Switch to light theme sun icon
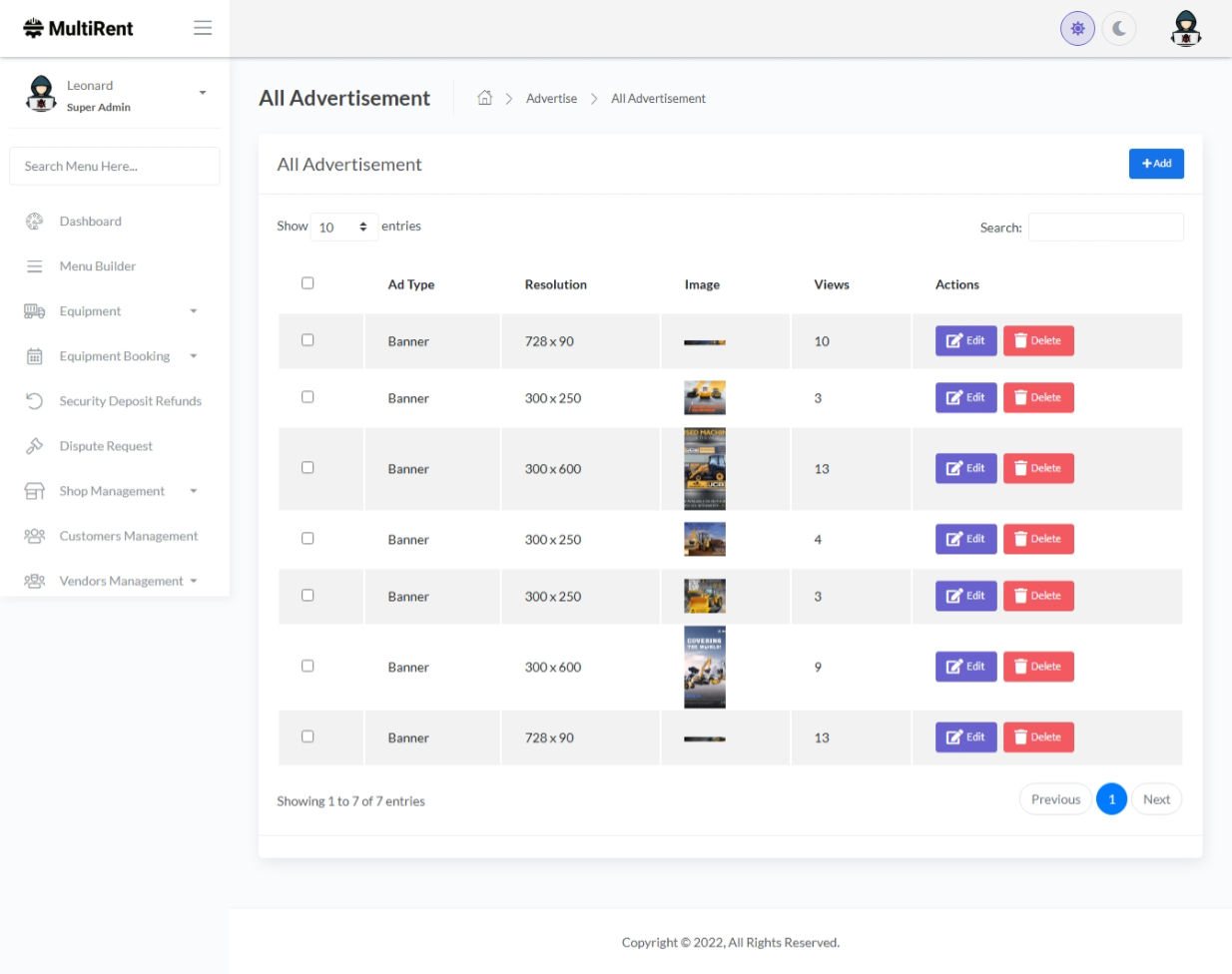Screen dimensions: 1232x974 click(x=1077, y=29)
